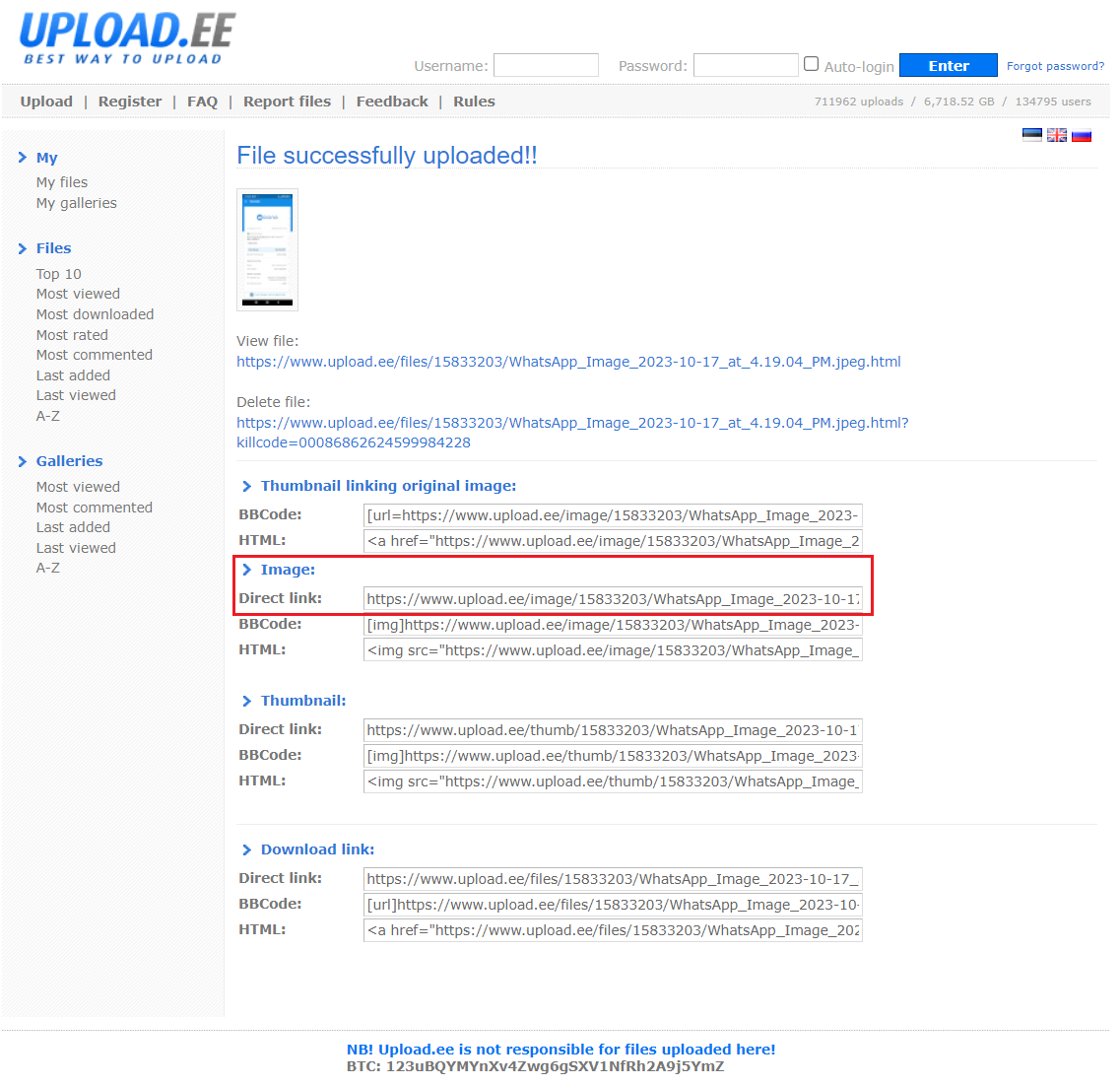The width and height of the screenshot is (1120, 1086).
Task: Open A-Z list under Galleries
Action: [48, 568]
